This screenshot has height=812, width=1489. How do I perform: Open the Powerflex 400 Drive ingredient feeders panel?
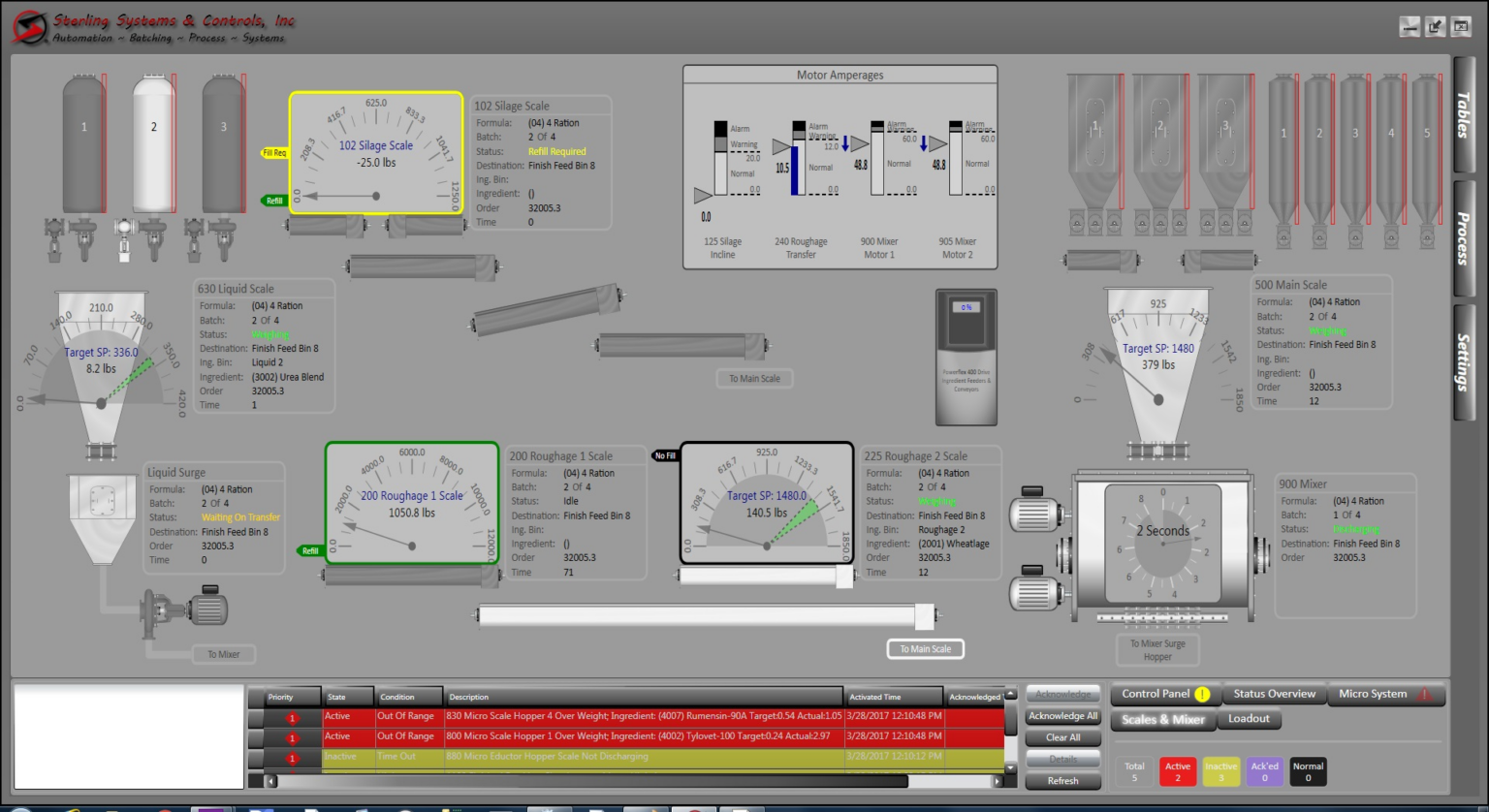[966, 357]
